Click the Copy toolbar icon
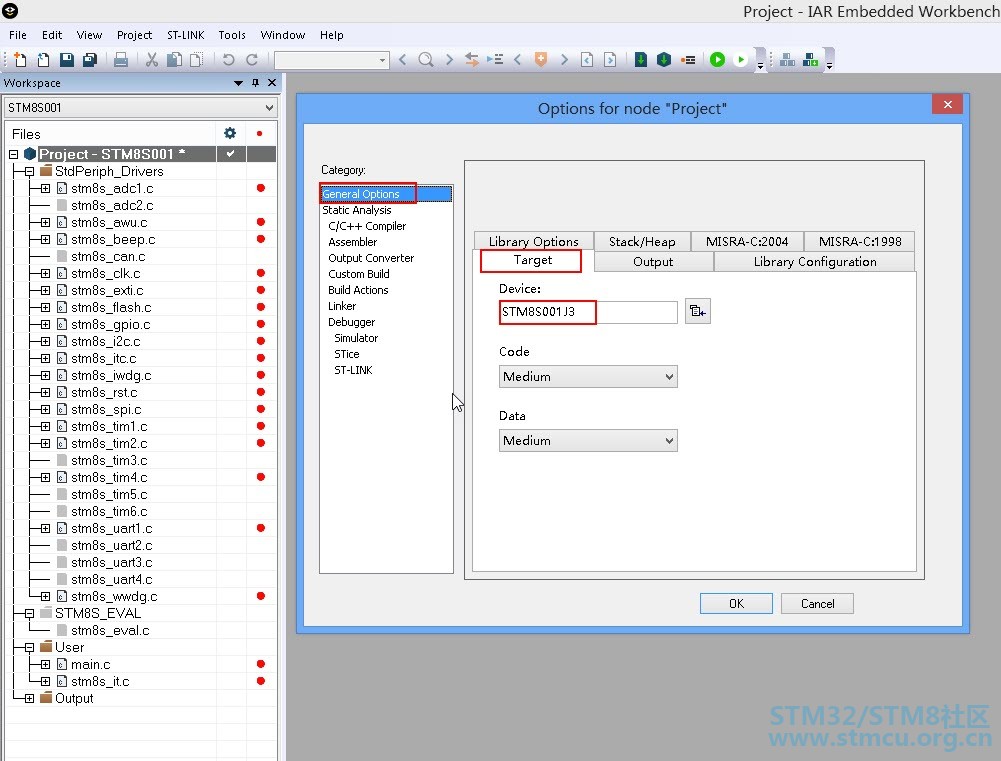 tap(174, 60)
